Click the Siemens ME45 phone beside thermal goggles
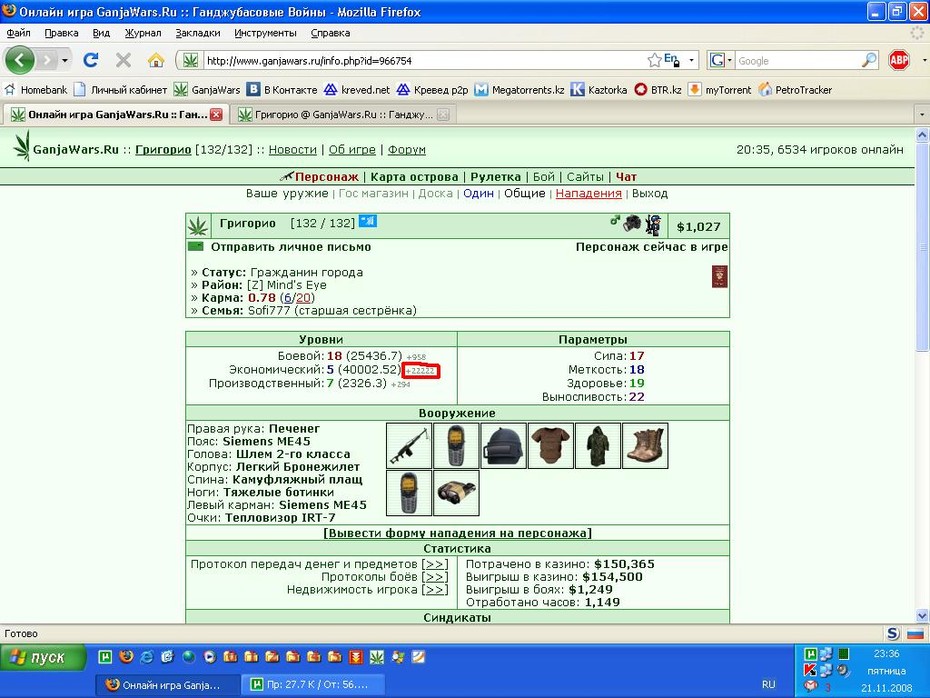The height and width of the screenshot is (698, 930). 409,493
